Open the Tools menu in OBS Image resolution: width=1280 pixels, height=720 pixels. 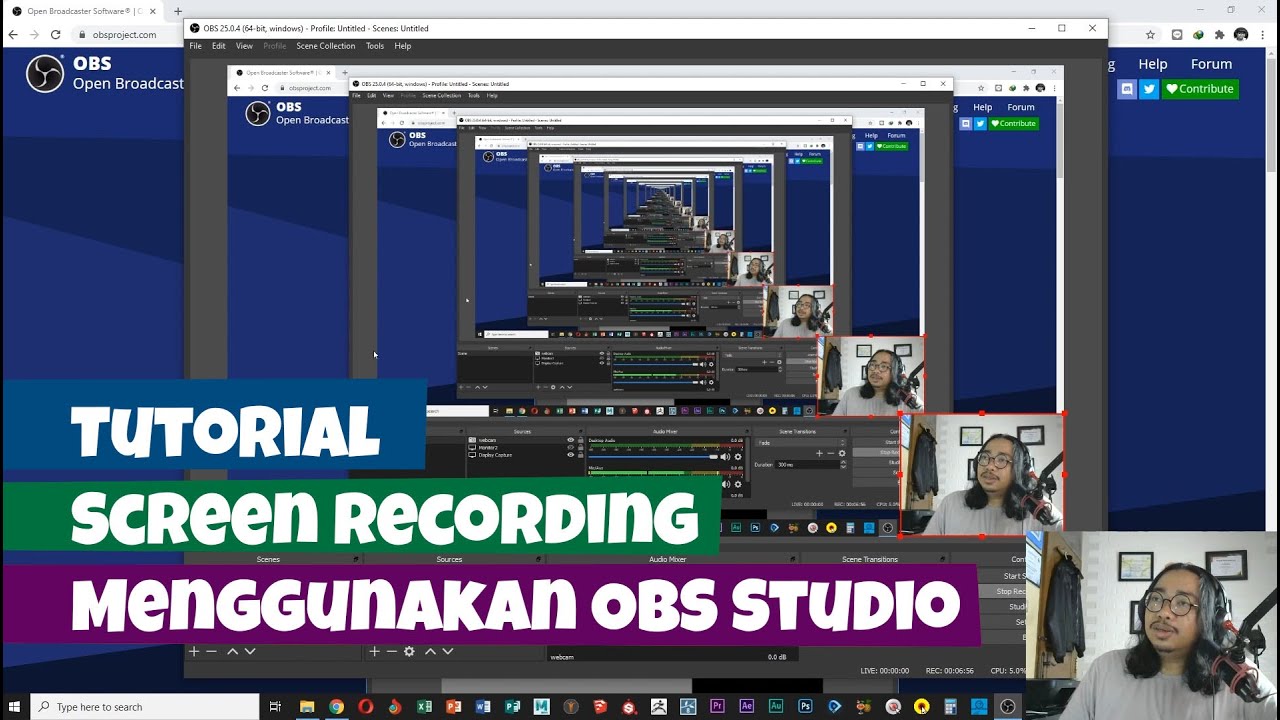coord(375,46)
